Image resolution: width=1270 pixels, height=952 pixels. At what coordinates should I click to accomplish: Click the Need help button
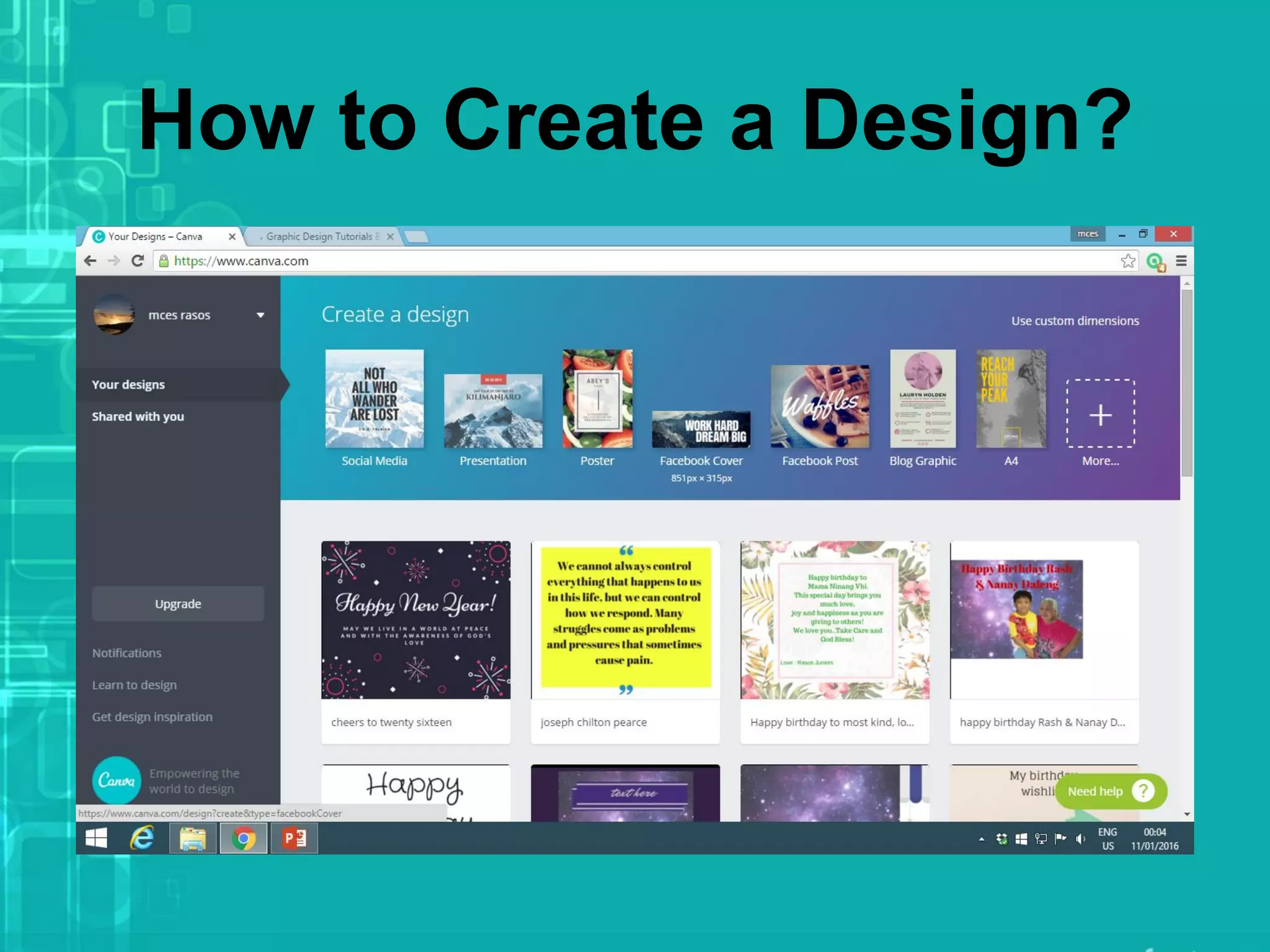pyautogui.click(x=1111, y=791)
